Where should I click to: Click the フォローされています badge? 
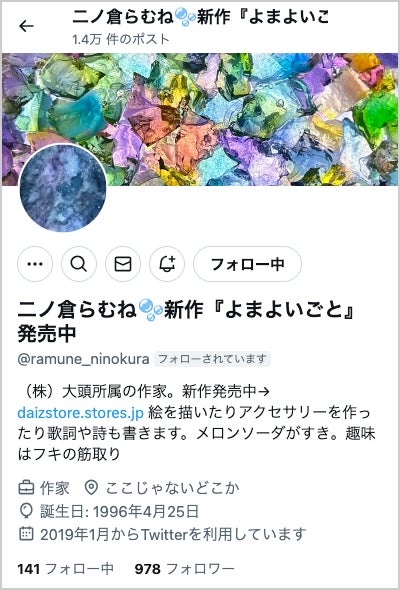pyautogui.click(x=213, y=359)
